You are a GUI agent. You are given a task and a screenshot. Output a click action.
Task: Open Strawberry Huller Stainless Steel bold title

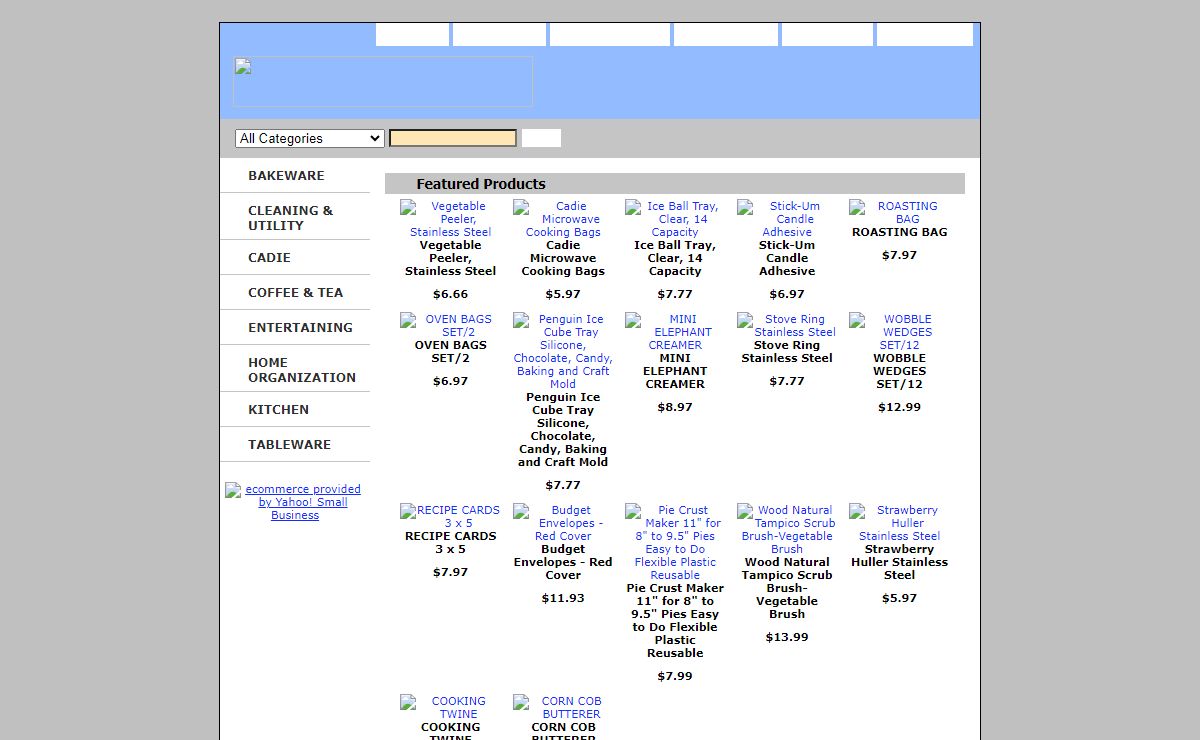coord(899,562)
